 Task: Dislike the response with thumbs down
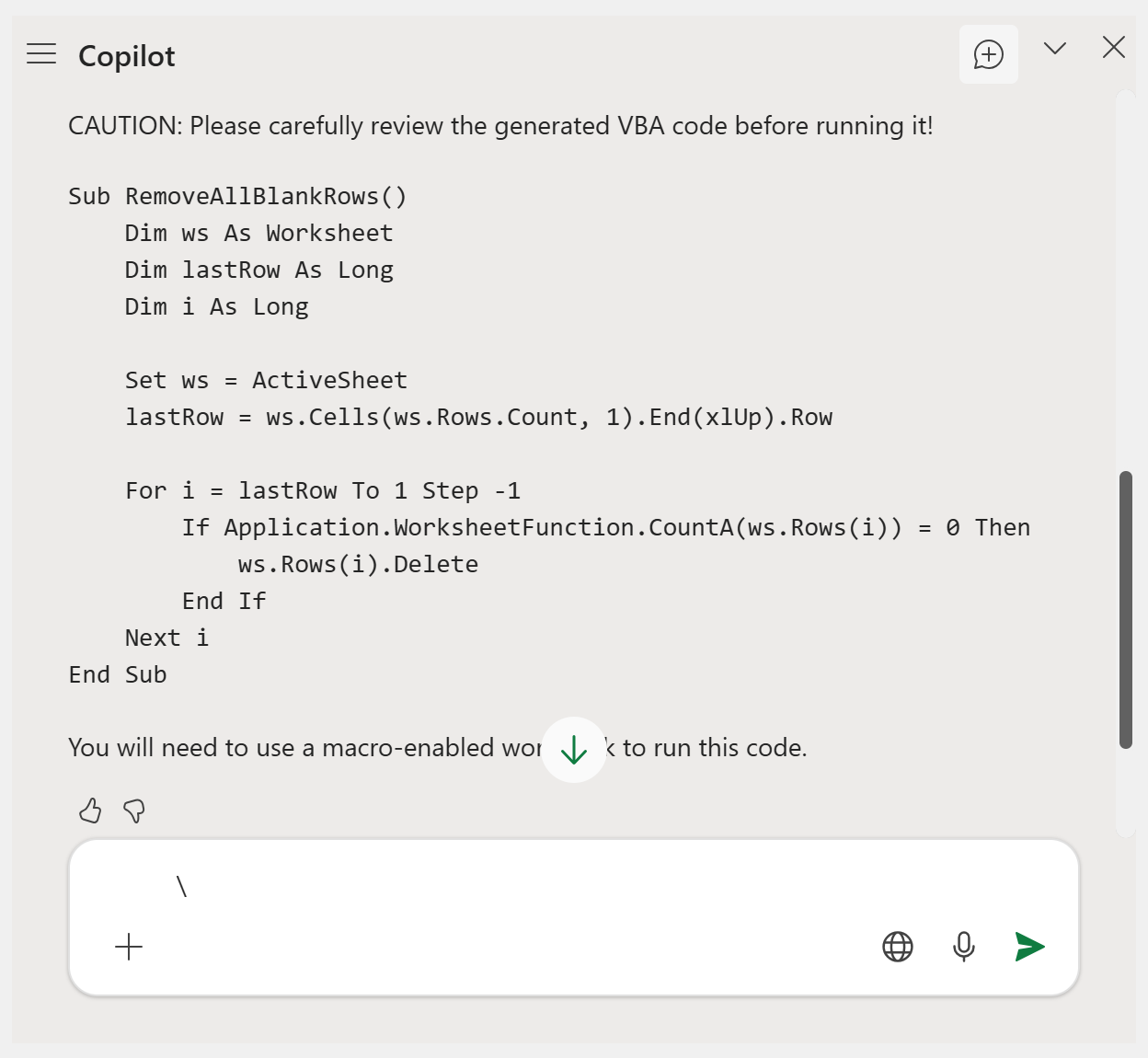134,811
